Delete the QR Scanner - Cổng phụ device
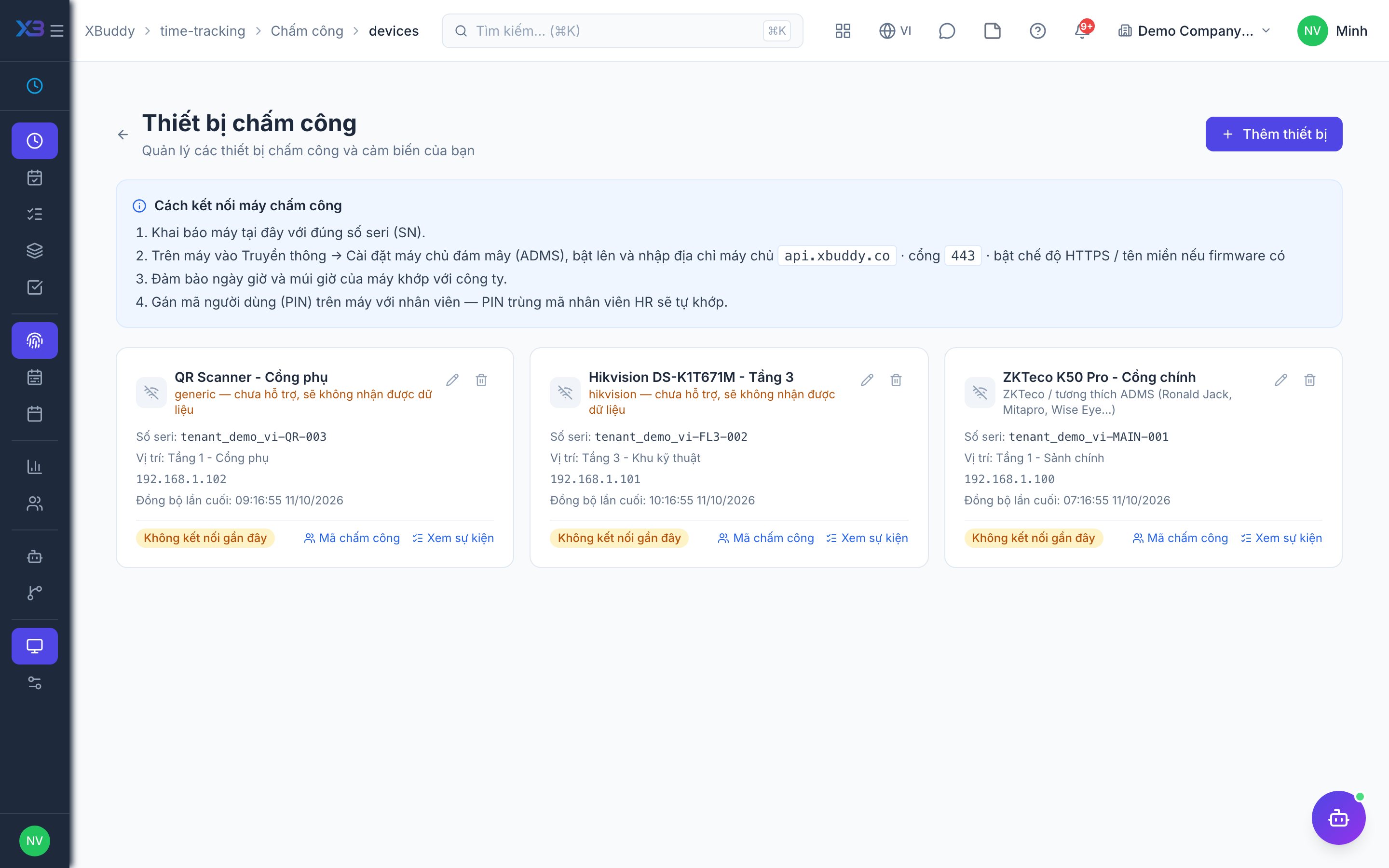1389x868 pixels. click(481, 380)
